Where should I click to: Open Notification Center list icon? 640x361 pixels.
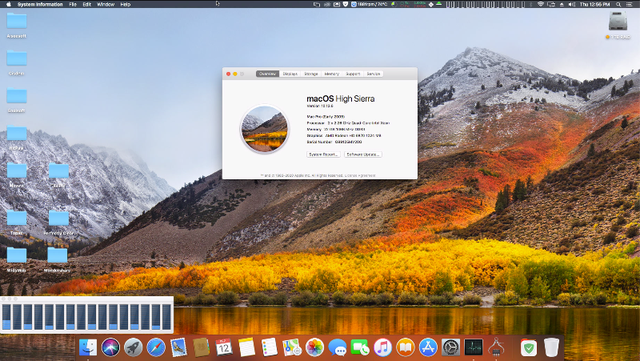click(x=629, y=4)
